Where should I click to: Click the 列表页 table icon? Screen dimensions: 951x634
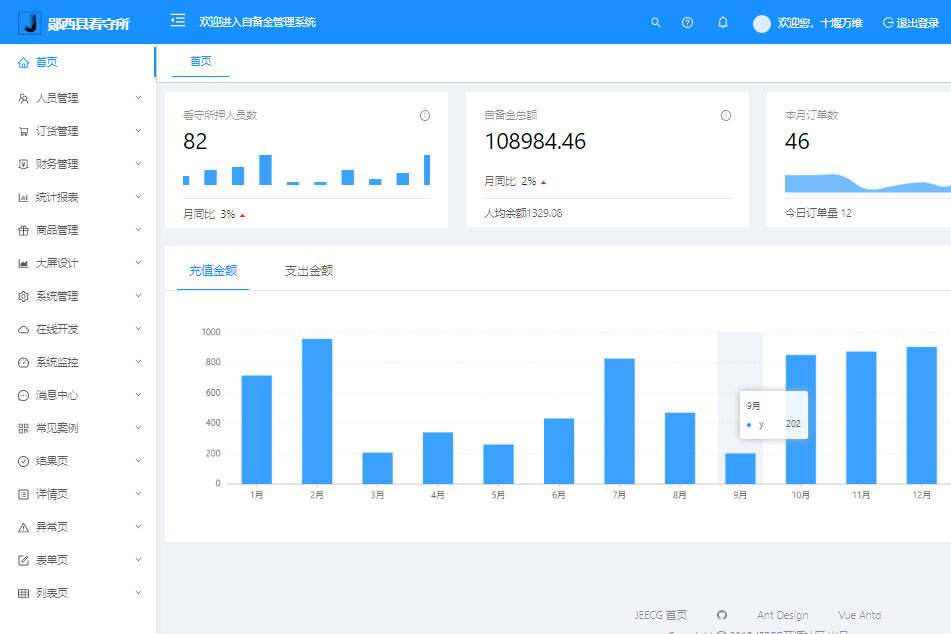[x=23, y=593]
